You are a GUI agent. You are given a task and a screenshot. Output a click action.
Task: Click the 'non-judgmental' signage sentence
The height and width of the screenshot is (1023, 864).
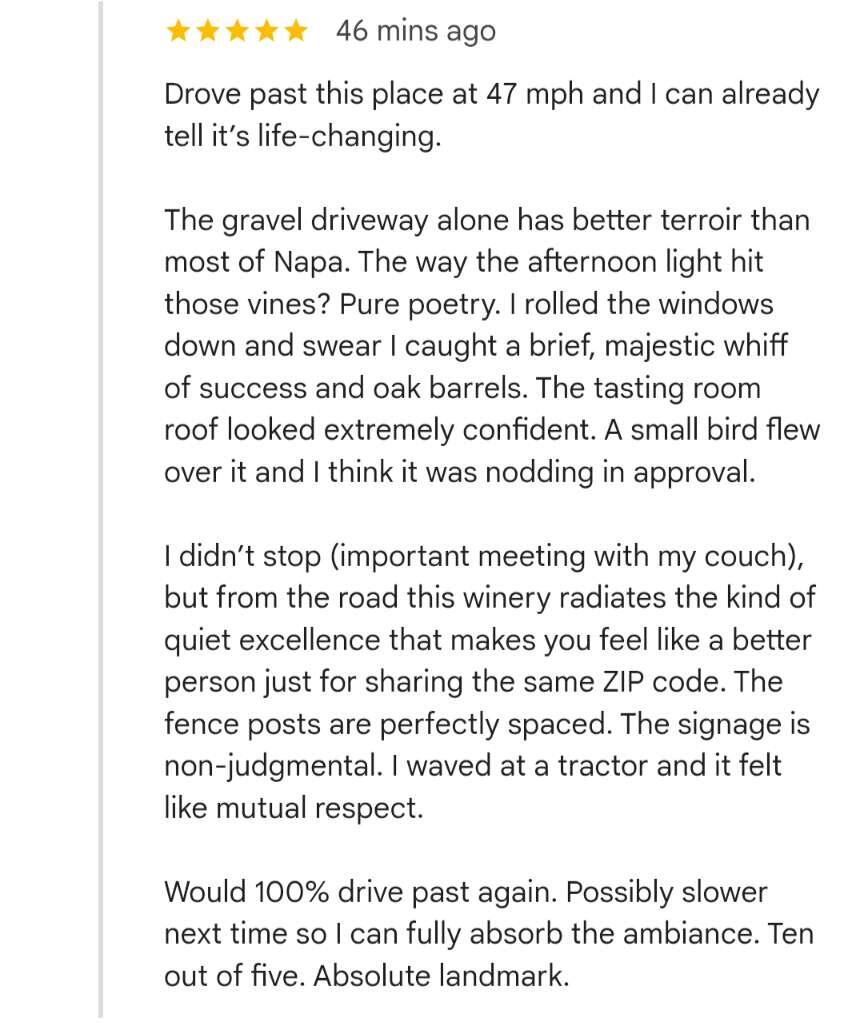(x=487, y=745)
